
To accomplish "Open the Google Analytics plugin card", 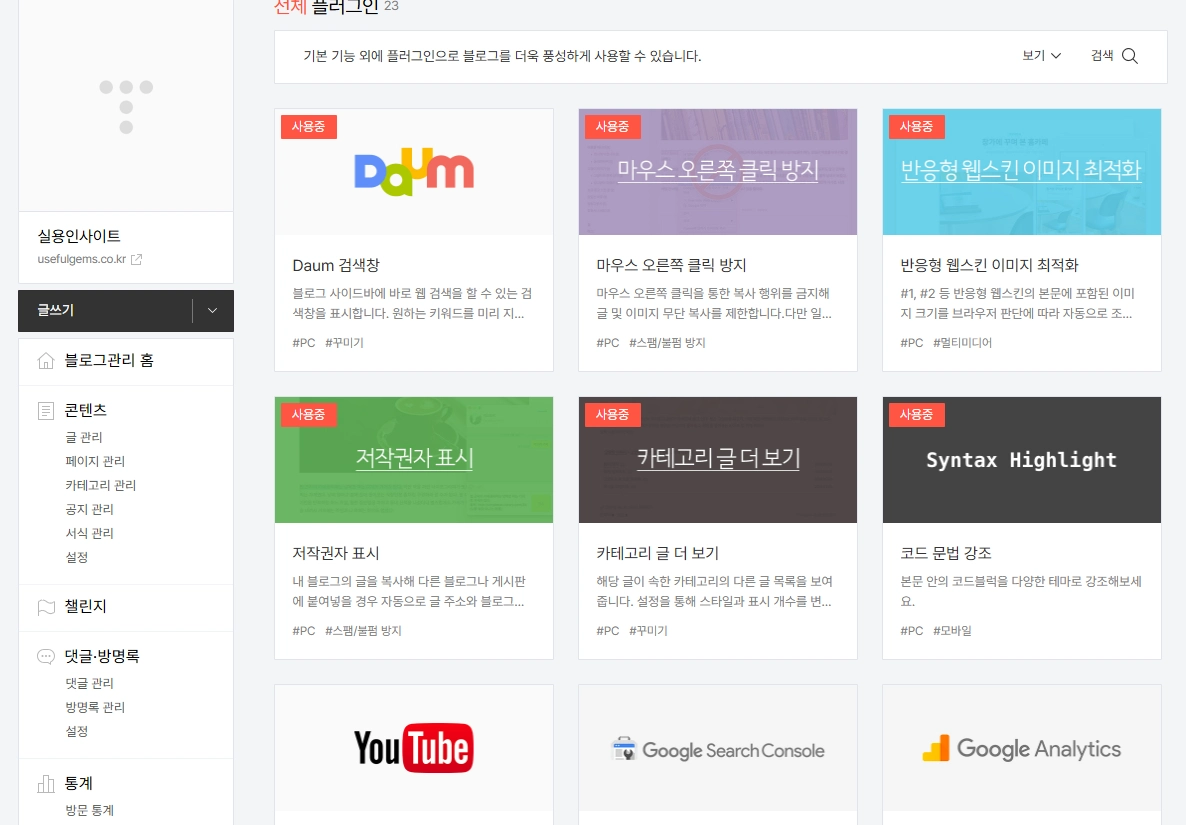I will click(x=1022, y=755).
